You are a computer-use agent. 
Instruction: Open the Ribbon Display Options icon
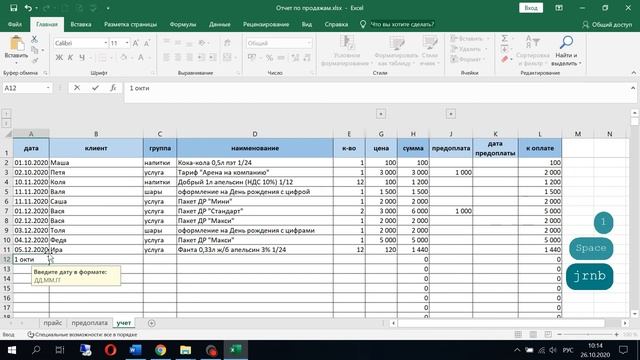coord(559,8)
